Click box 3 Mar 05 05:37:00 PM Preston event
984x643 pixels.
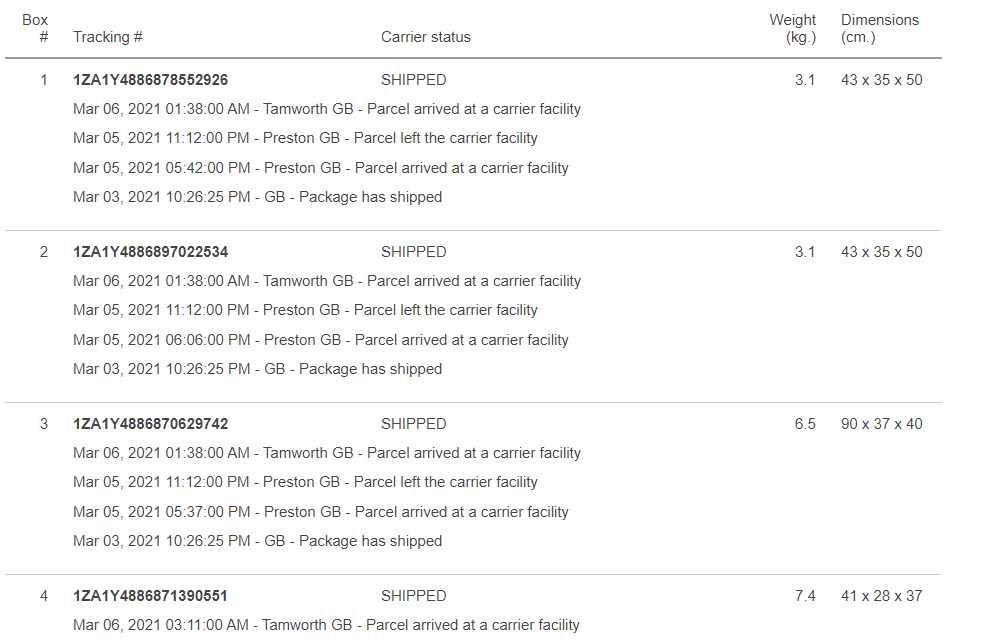coord(321,511)
